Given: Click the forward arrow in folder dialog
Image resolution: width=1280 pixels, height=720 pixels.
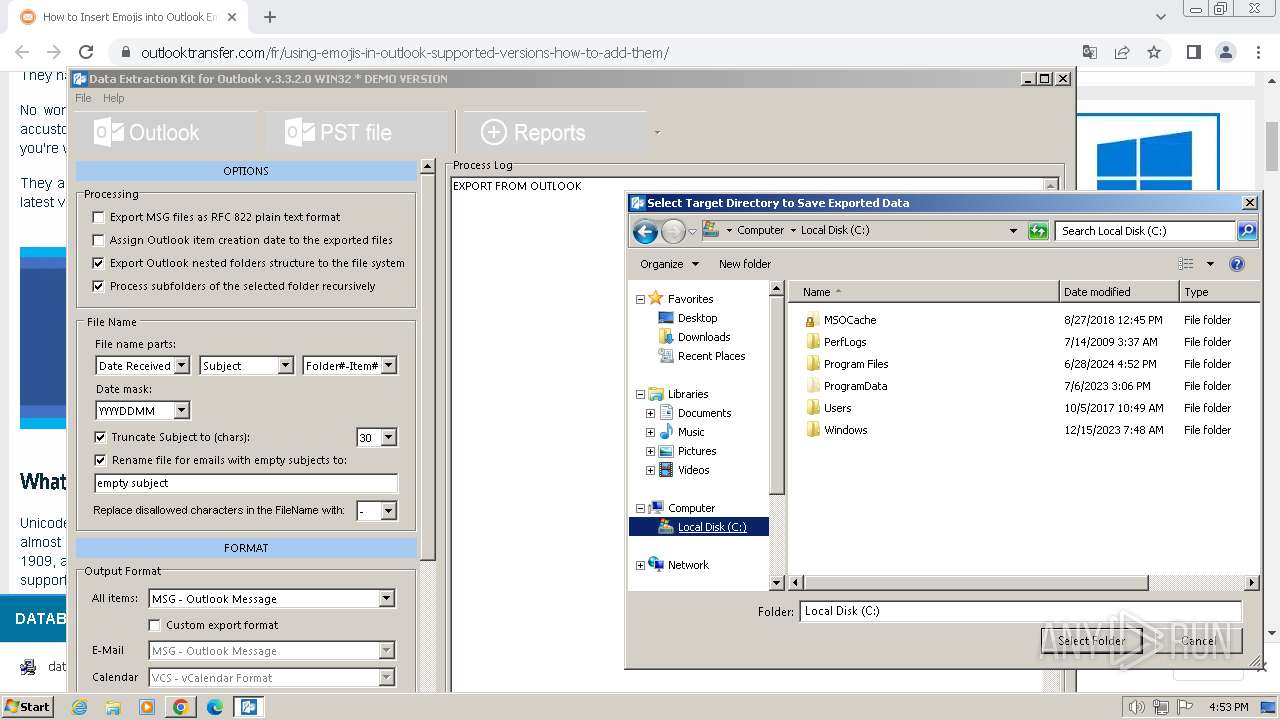Looking at the screenshot, I should tap(673, 232).
